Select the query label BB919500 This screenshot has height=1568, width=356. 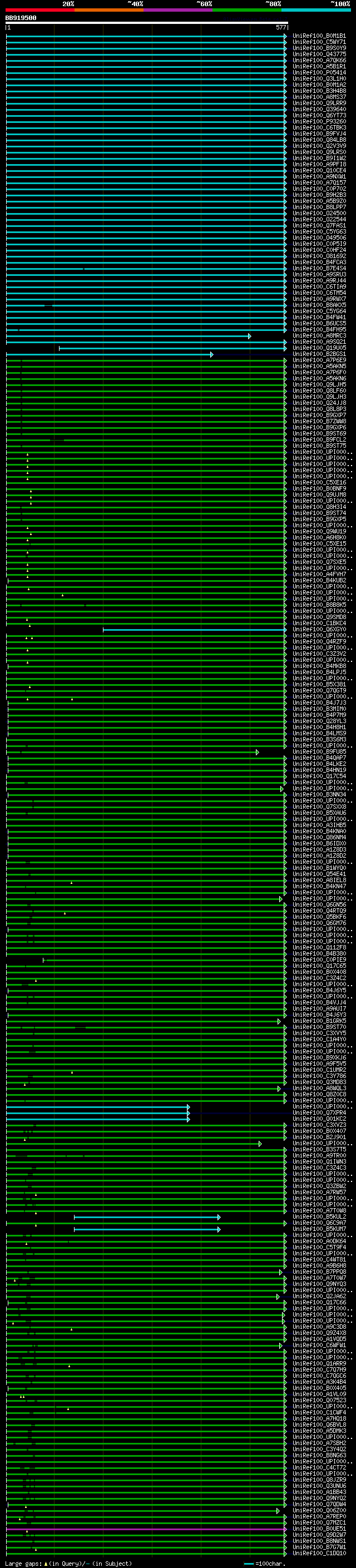21,18
